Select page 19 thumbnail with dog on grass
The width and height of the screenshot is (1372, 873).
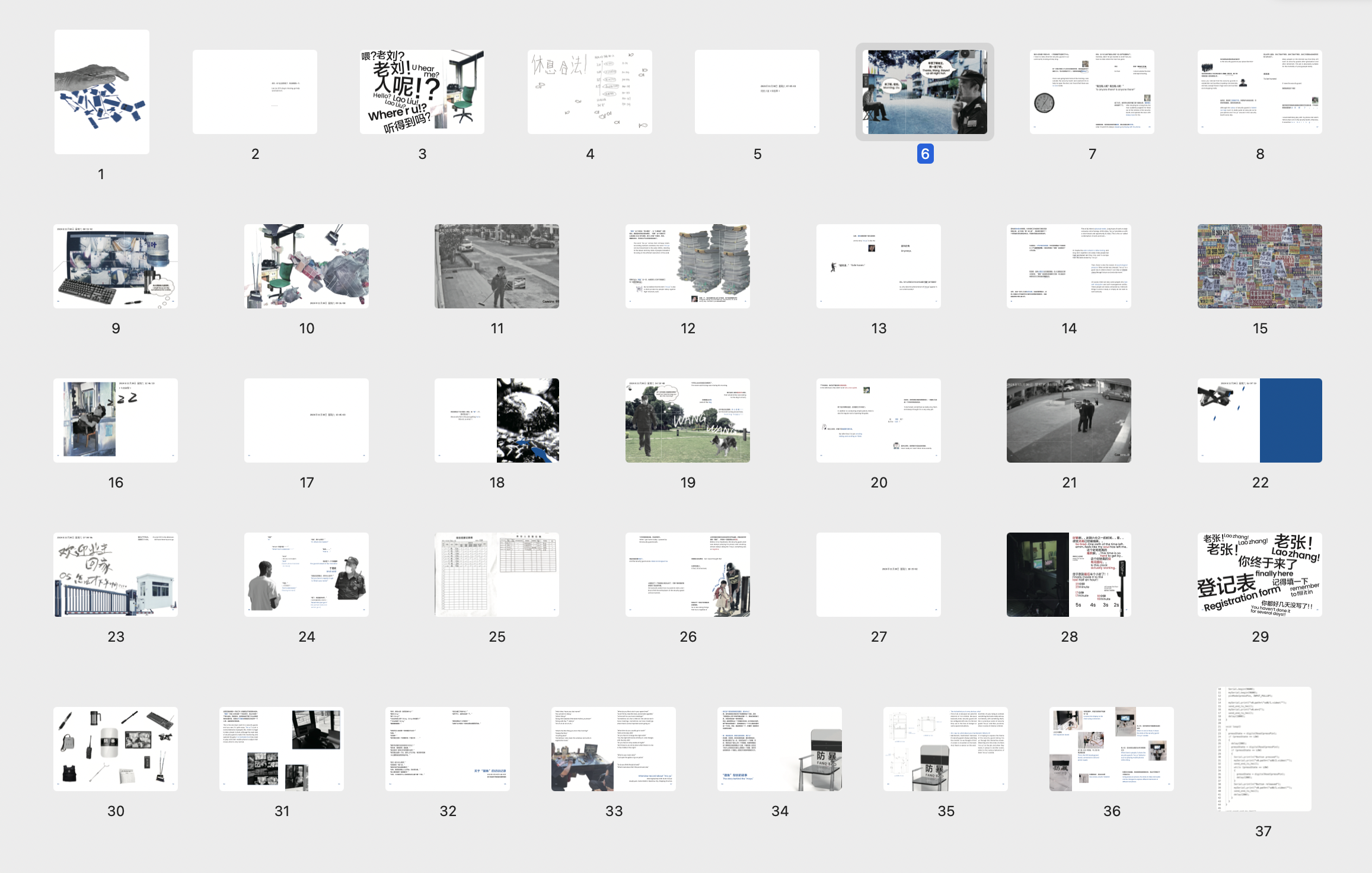pos(688,420)
